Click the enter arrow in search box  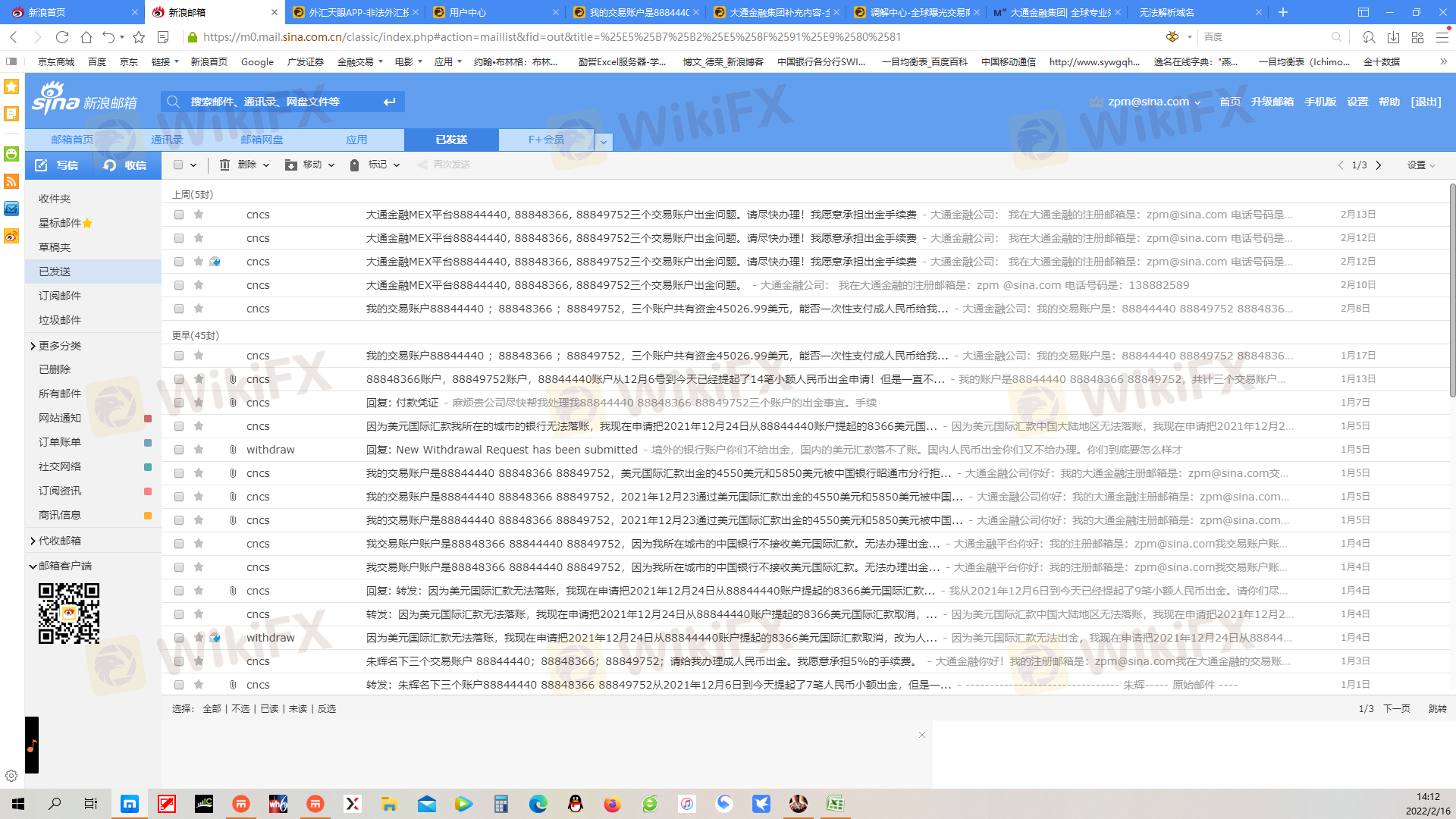(390, 102)
